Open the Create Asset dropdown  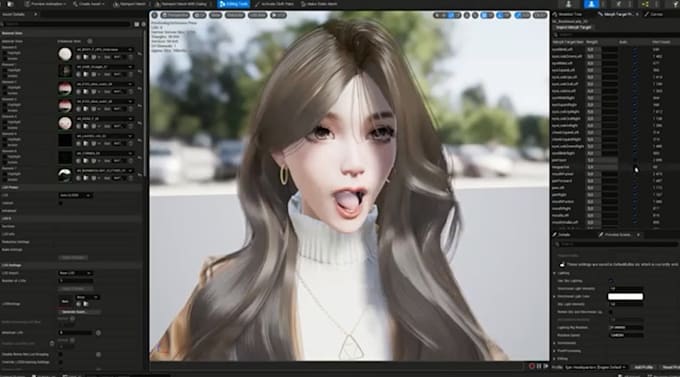pos(90,4)
